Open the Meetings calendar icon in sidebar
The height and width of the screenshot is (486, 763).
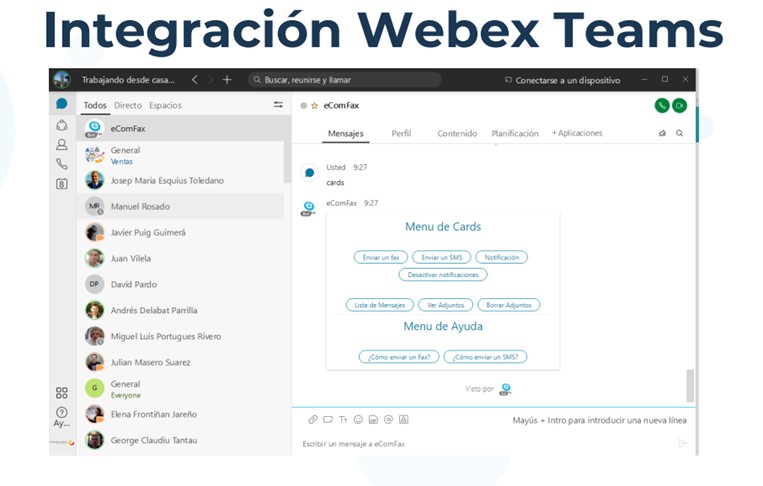click(62, 184)
